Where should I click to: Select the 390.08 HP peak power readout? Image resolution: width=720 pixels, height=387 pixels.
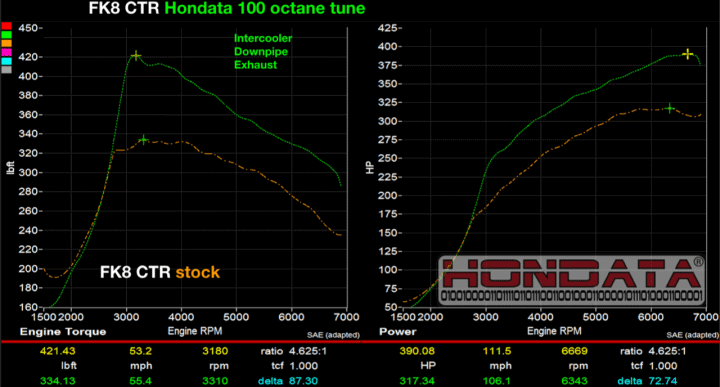(x=417, y=351)
